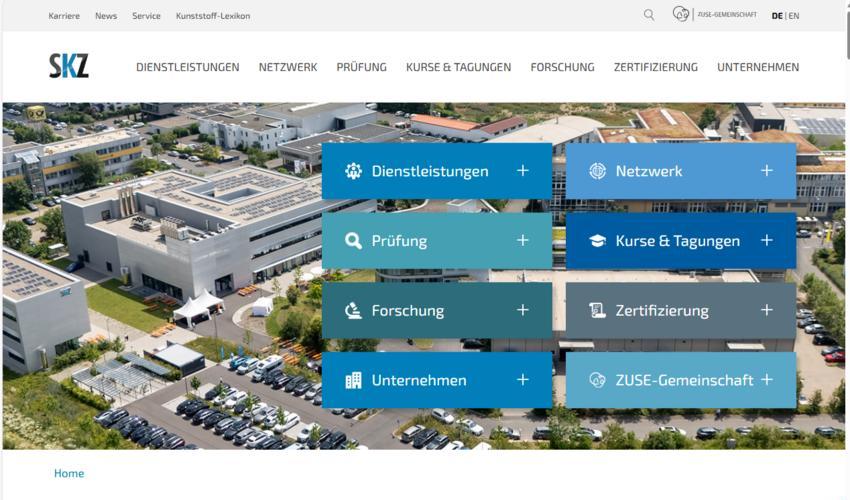Click the microscope icon on Forschung tile
Screen dimensions: 850x500
pos(353,310)
